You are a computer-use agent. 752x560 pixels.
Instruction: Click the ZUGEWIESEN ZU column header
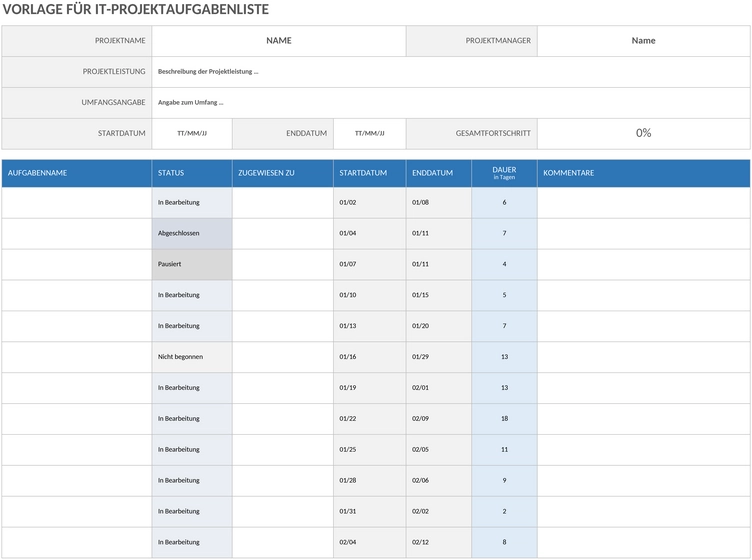[x=283, y=173]
